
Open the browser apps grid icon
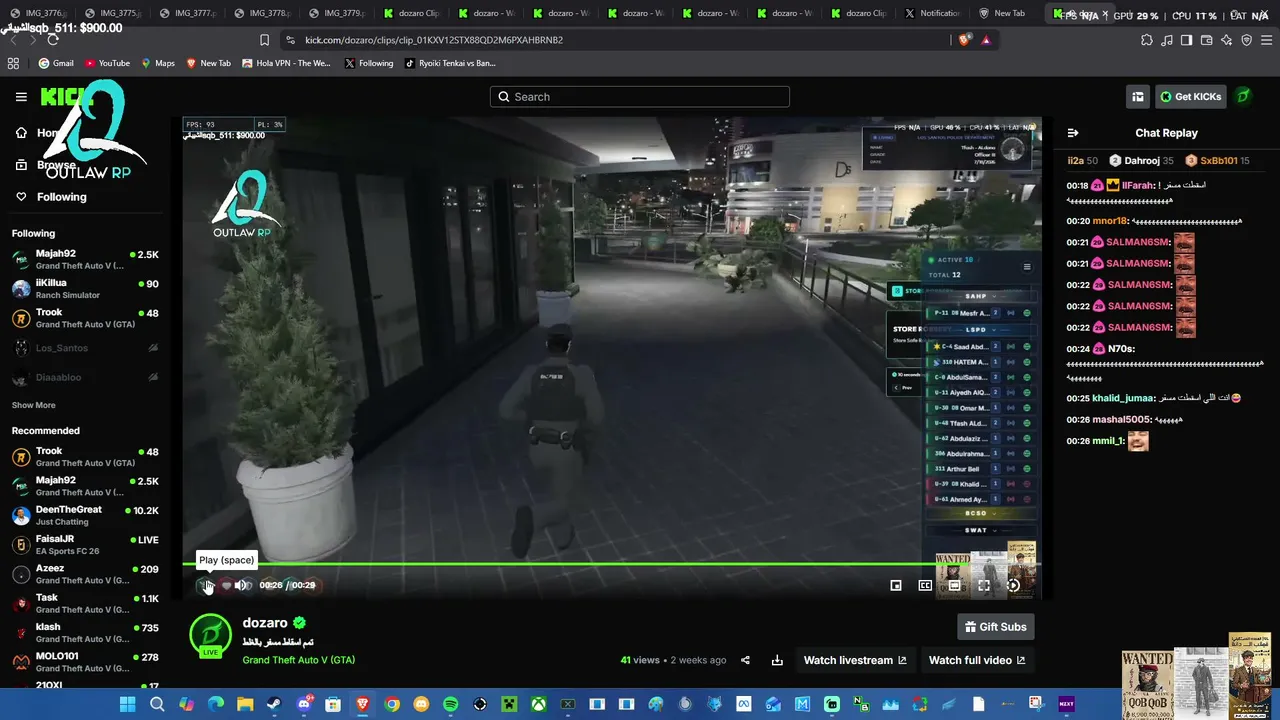13,63
